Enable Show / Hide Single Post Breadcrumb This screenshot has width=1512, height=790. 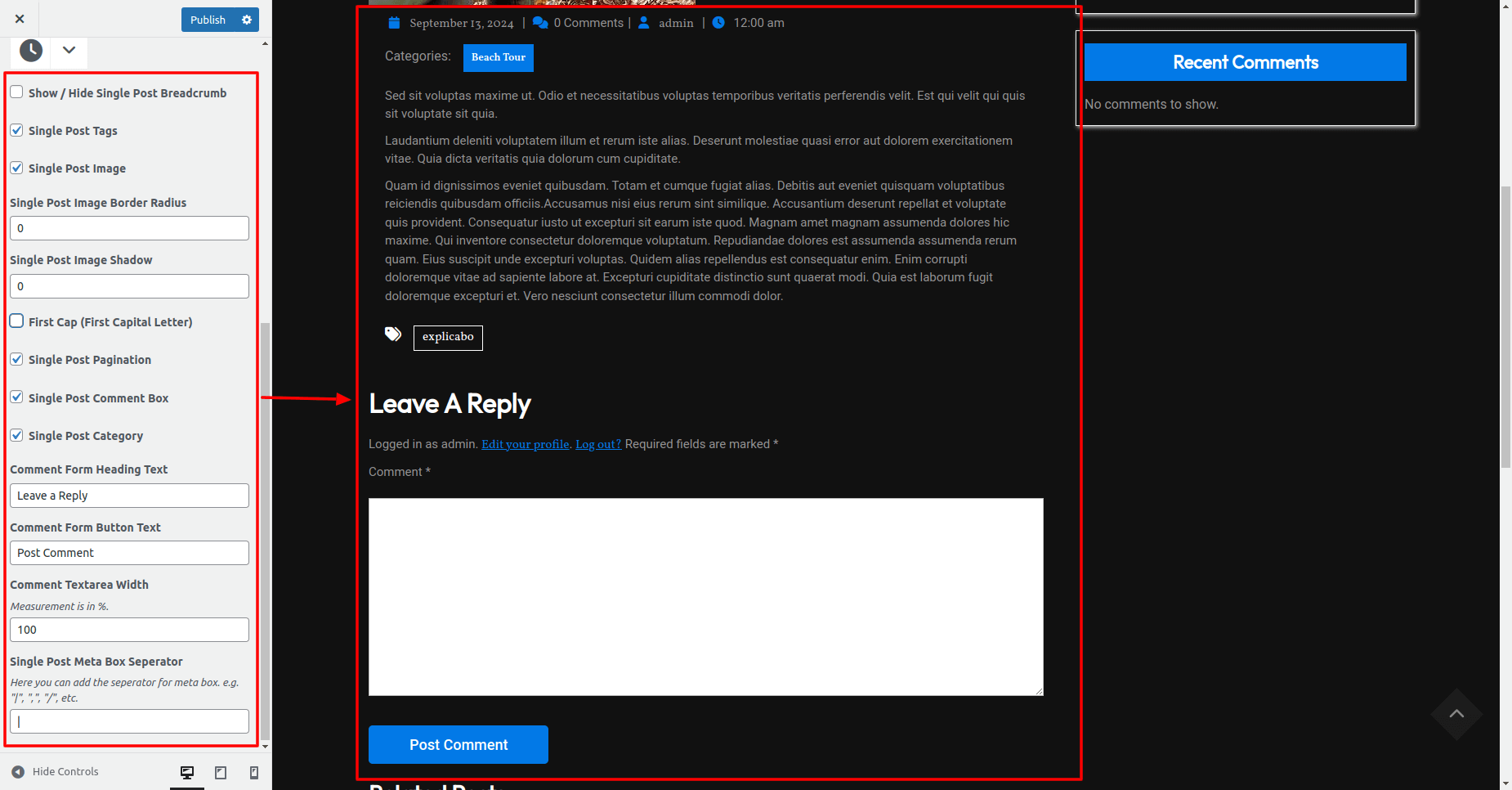coord(16,92)
